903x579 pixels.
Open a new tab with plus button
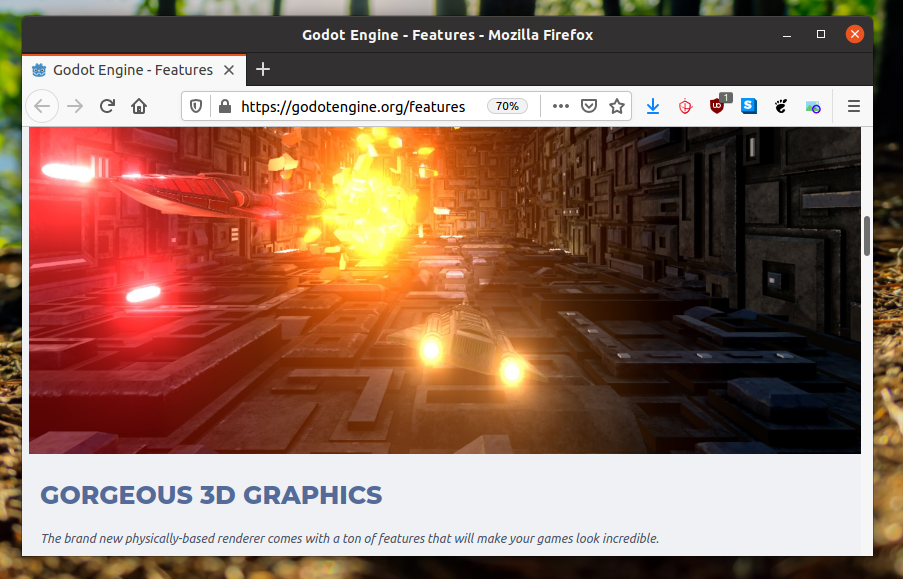[263, 70]
